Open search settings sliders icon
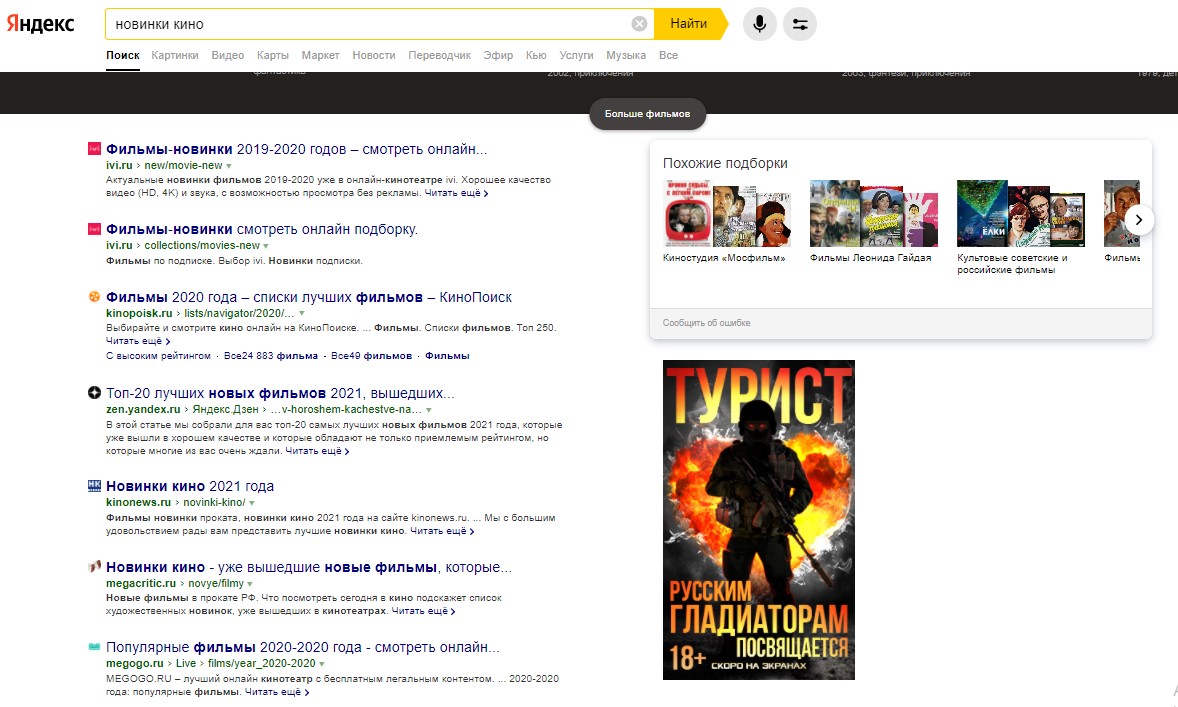Image resolution: width=1178 pixels, height=707 pixels. 800,24
